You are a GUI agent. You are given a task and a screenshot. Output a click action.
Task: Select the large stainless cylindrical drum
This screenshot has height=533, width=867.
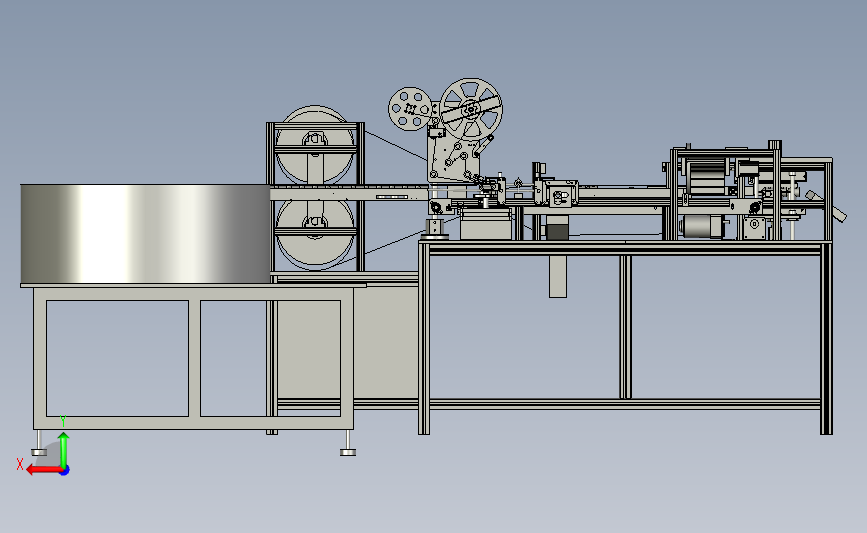[145, 234]
